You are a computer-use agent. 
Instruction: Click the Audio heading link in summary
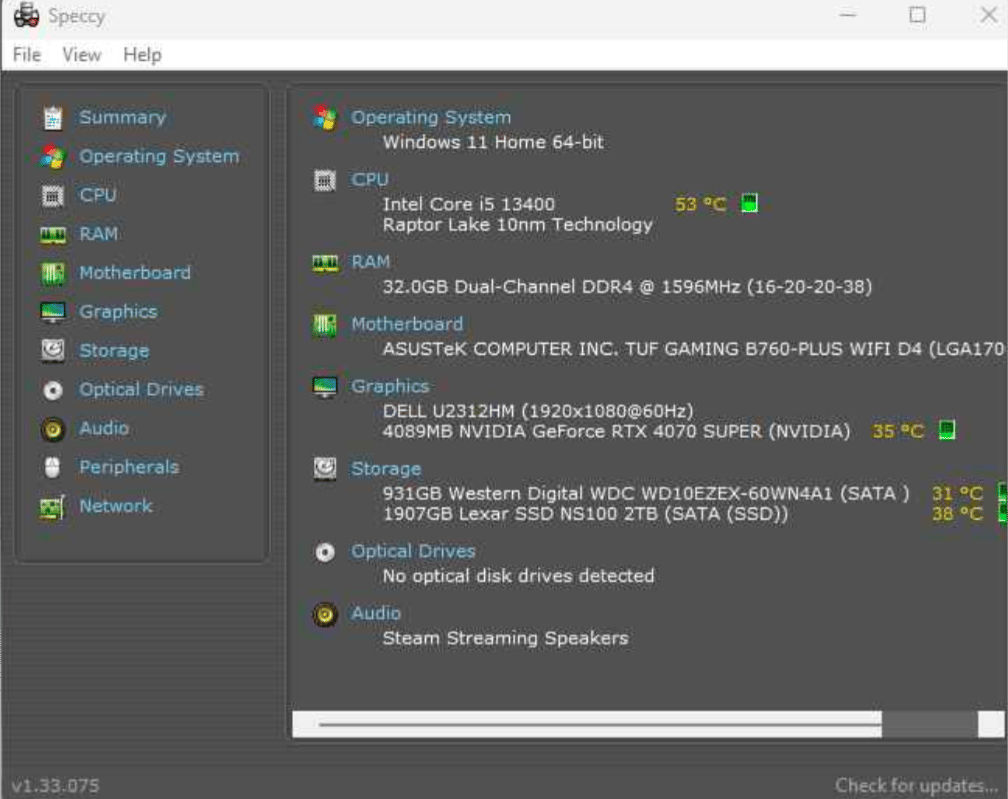(x=375, y=613)
